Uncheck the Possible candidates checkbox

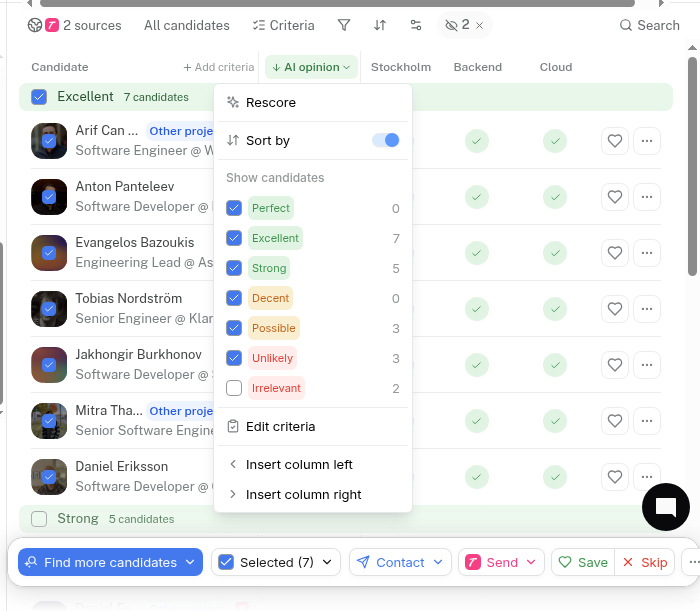tap(234, 328)
